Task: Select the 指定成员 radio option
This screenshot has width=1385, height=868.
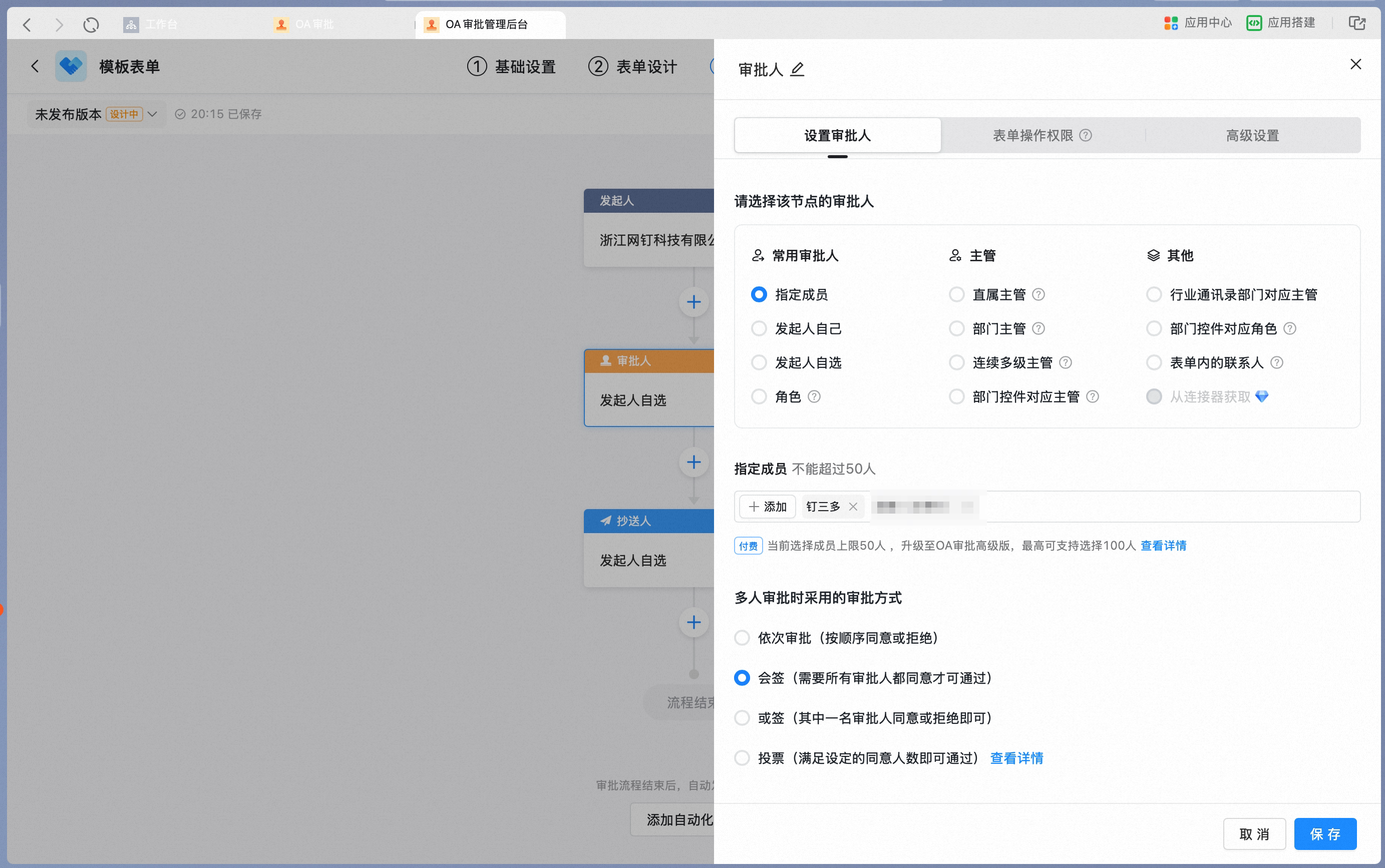Action: coord(759,294)
